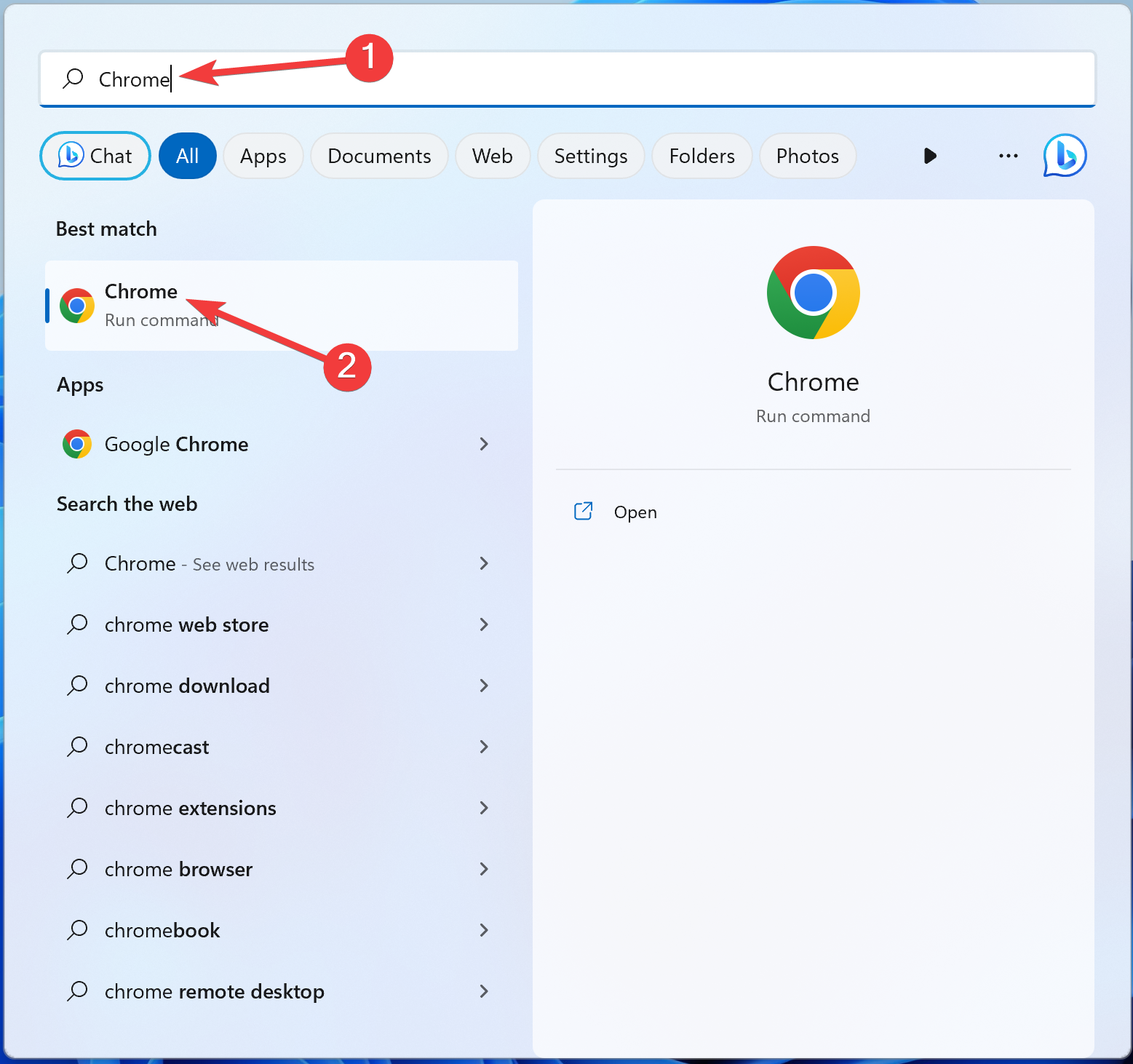Expand the chromecast search suggestion
This screenshot has height=1064, width=1133.
pos(484,747)
